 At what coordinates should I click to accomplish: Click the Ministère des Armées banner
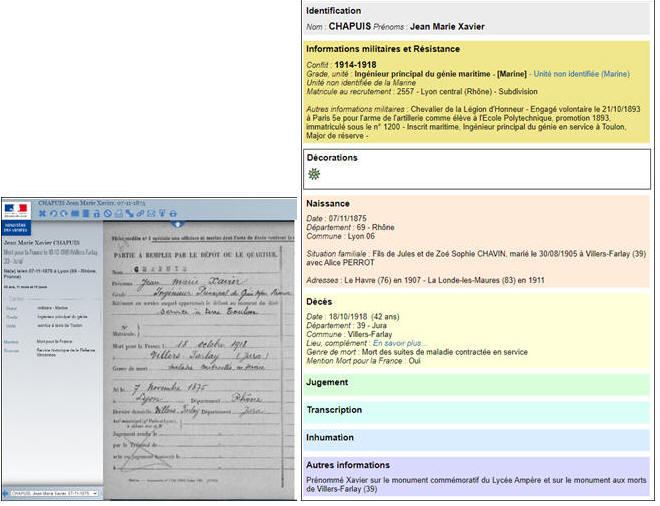tap(16, 228)
